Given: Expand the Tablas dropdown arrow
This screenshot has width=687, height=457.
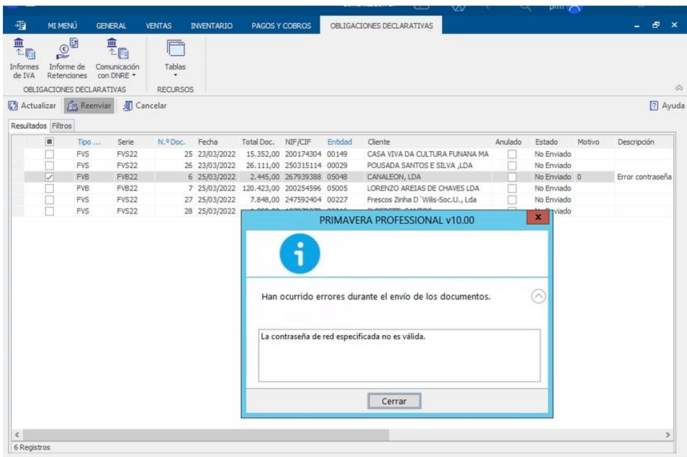Looking at the screenshot, I should pyautogui.click(x=175, y=76).
